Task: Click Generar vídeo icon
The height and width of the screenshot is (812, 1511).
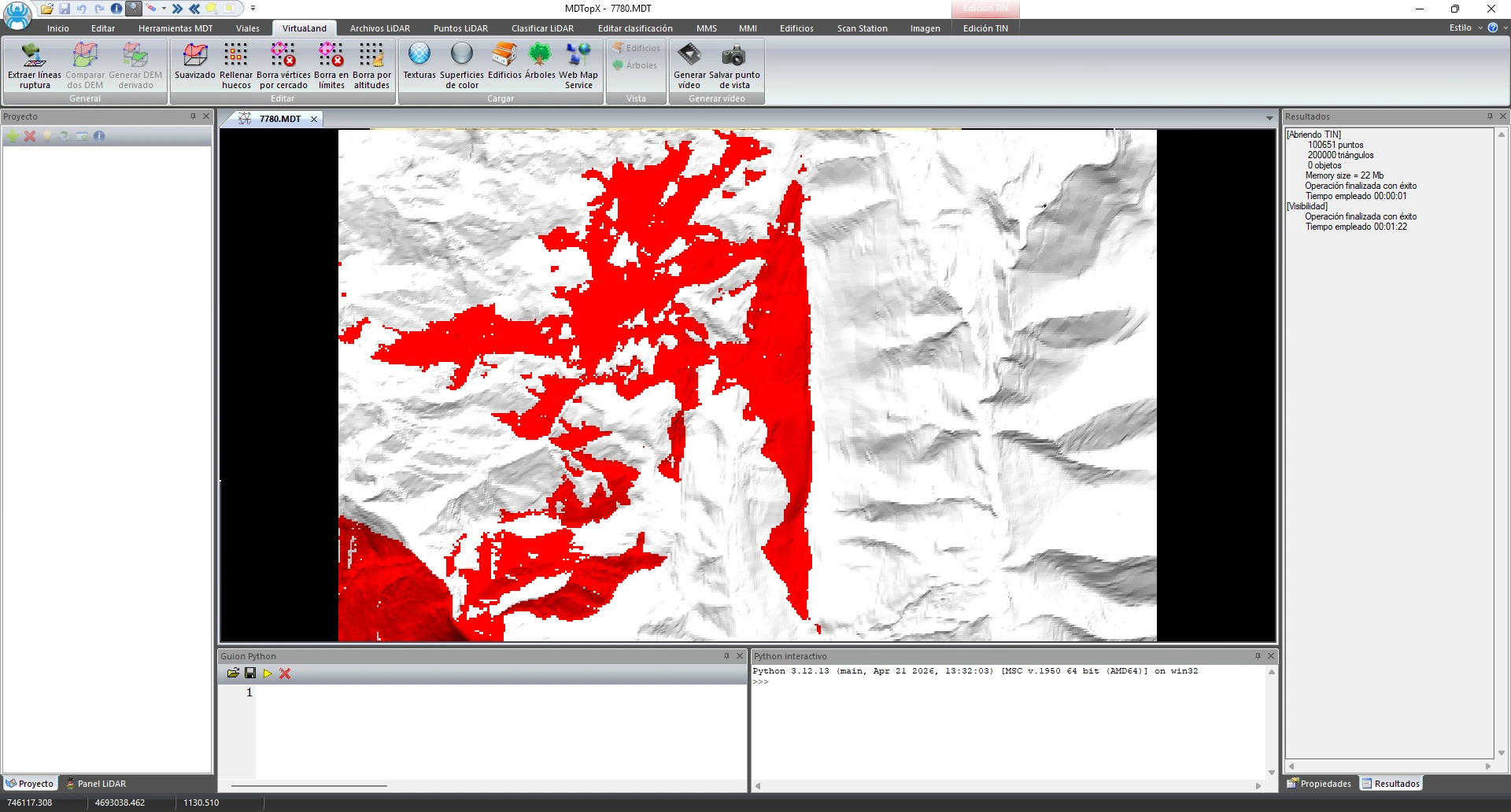Action: tap(689, 66)
